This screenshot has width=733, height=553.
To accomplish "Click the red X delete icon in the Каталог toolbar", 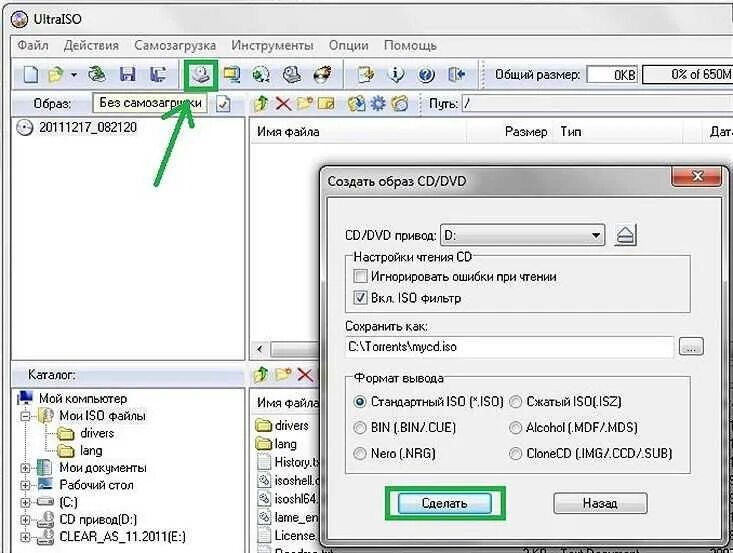I will coord(305,374).
